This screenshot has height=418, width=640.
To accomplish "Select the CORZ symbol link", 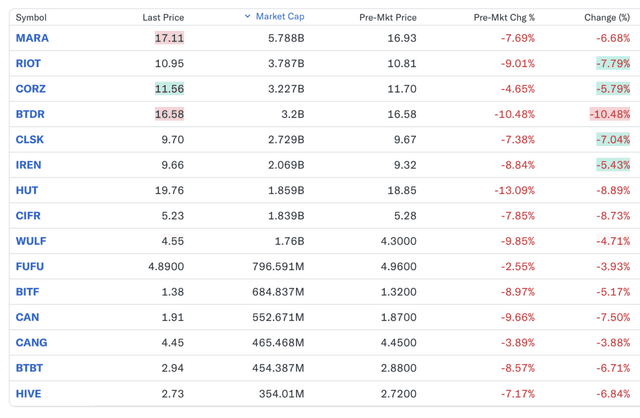I will point(31,89).
